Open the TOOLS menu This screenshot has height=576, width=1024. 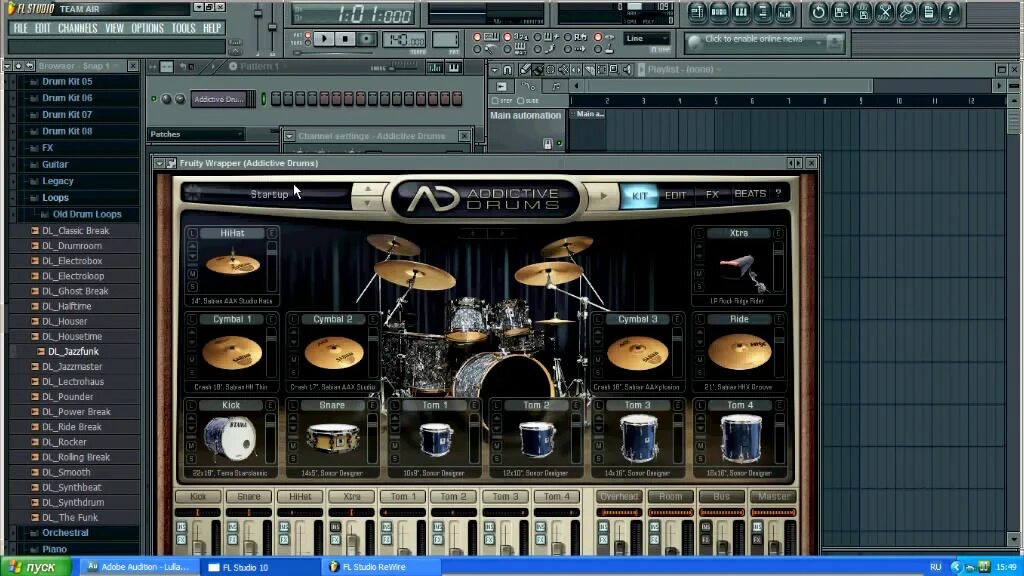tap(184, 28)
